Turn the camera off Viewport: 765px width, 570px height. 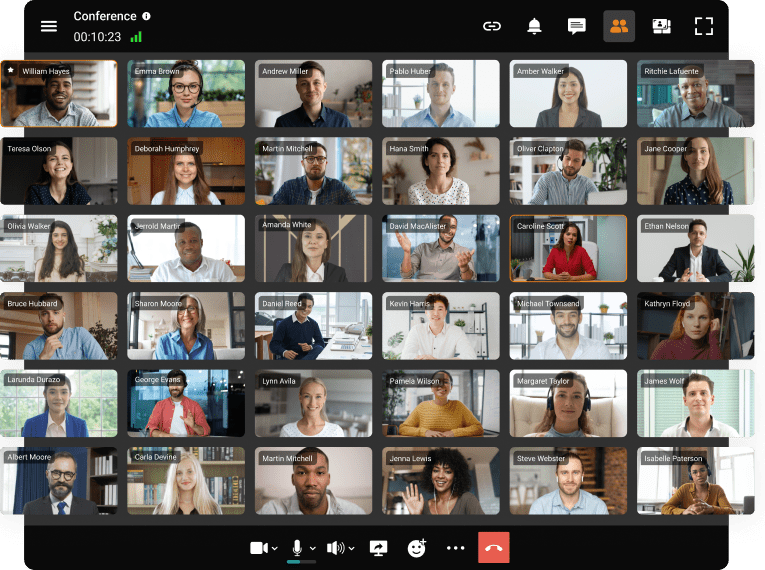pyautogui.click(x=259, y=548)
